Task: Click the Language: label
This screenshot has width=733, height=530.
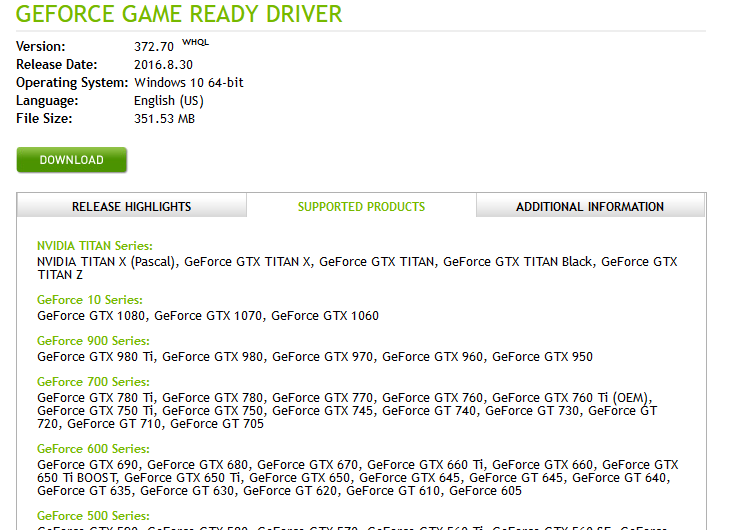Action: (47, 101)
